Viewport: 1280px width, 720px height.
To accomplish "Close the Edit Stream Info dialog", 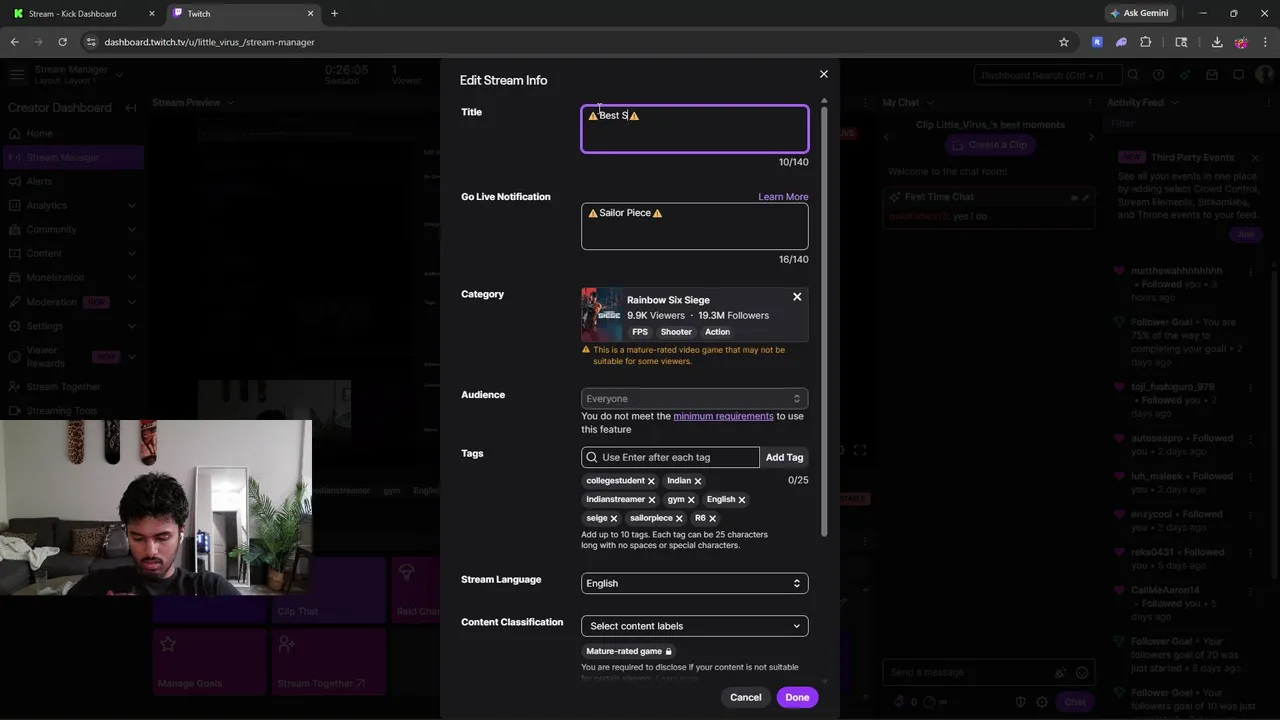I will 824,74.
